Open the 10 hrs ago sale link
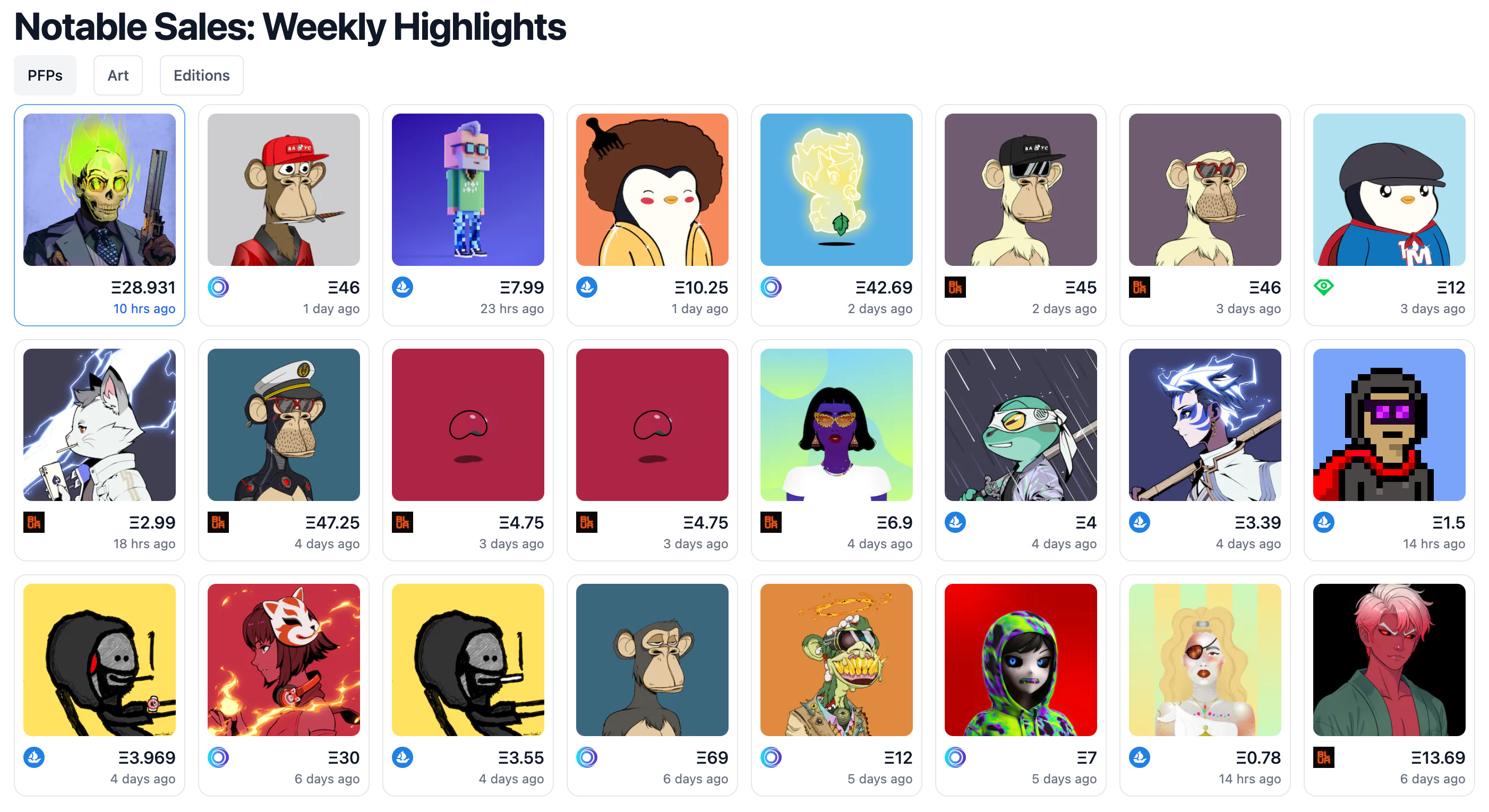This screenshot has width=1489, height=812. pyautogui.click(x=144, y=308)
